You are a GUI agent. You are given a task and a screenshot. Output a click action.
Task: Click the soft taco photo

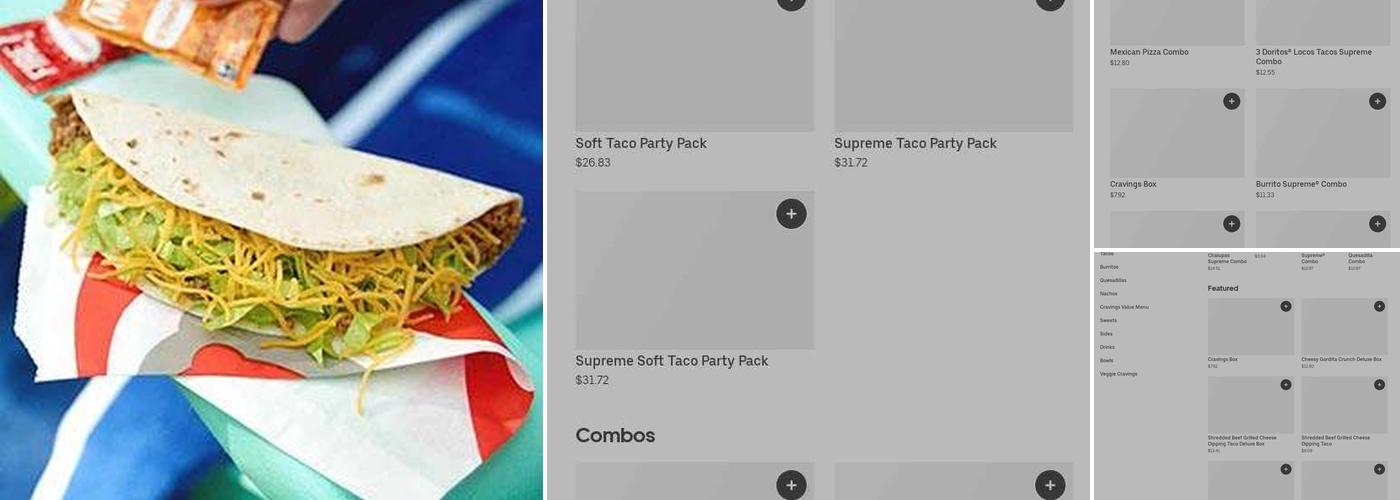click(271, 250)
